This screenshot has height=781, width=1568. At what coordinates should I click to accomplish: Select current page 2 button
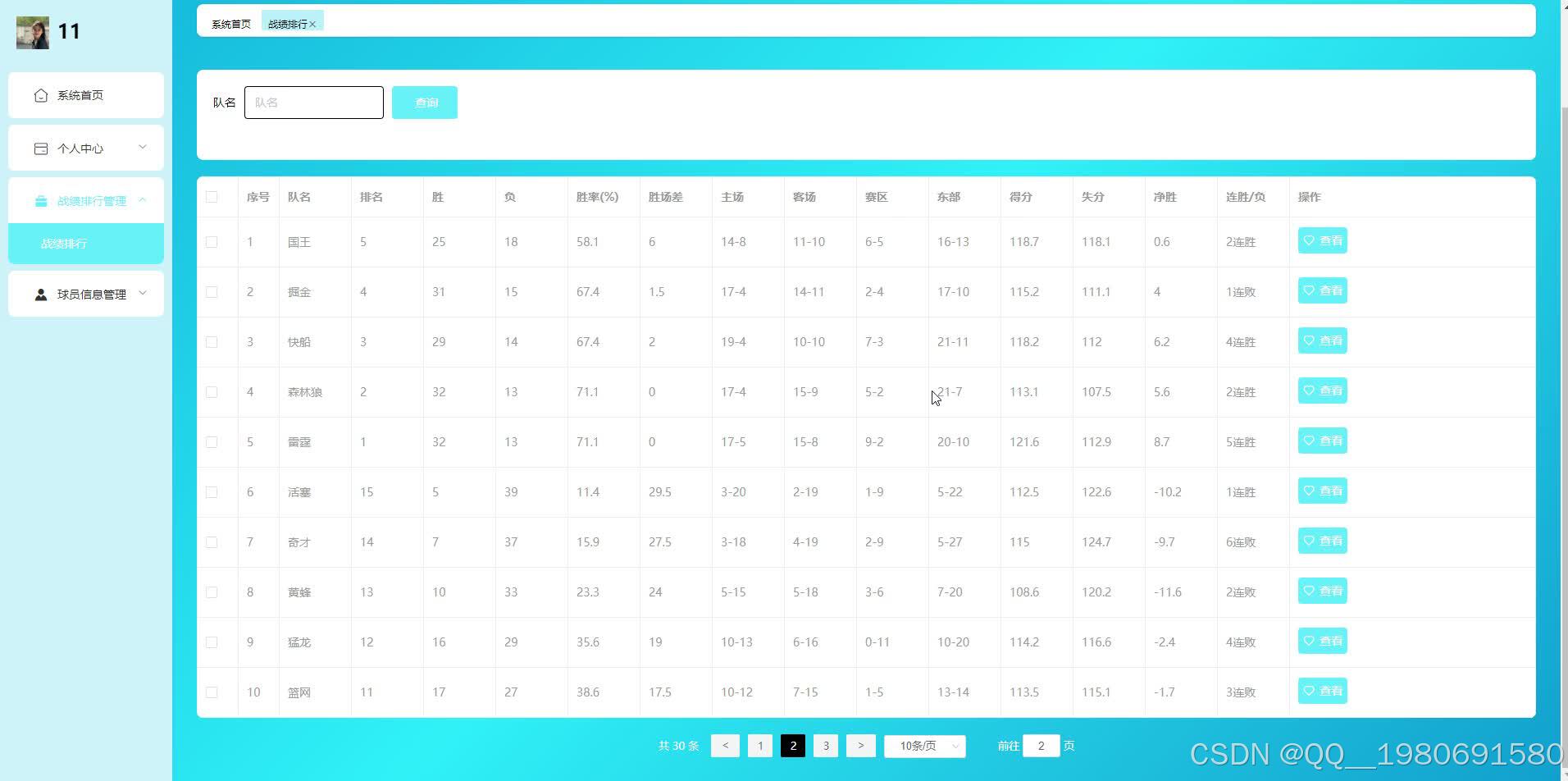(x=793, y=746)
